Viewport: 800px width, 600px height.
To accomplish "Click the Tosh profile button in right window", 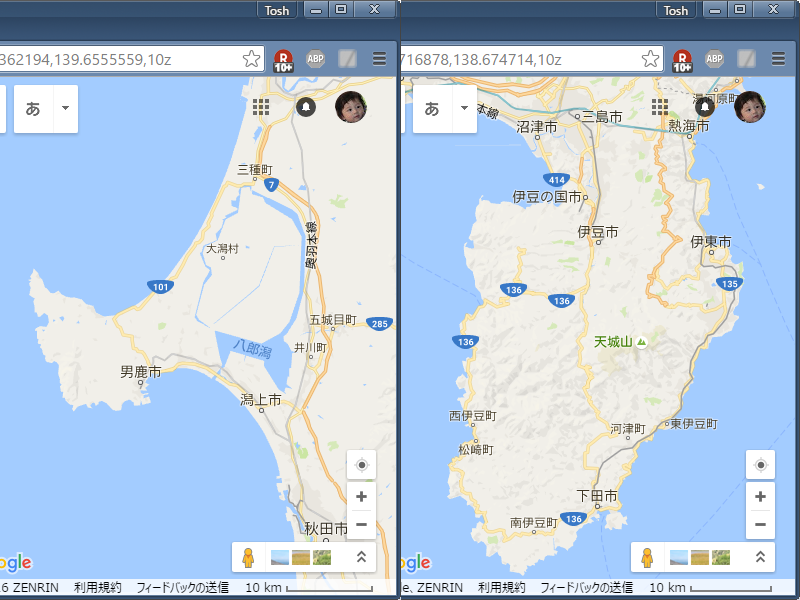I will click(676, 10).
